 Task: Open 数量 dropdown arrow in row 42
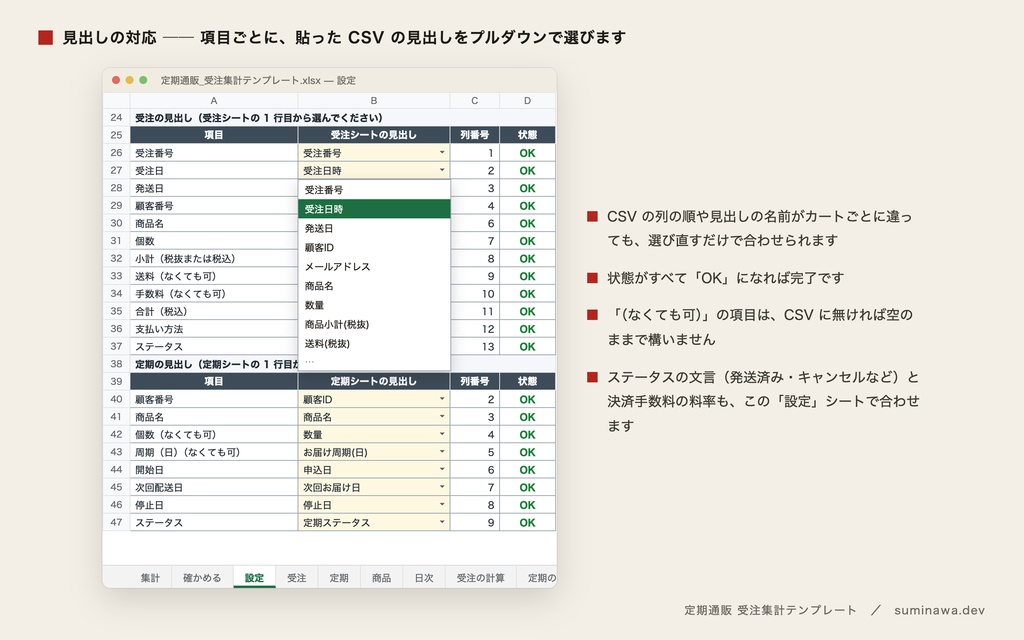[x=442, y=434]
